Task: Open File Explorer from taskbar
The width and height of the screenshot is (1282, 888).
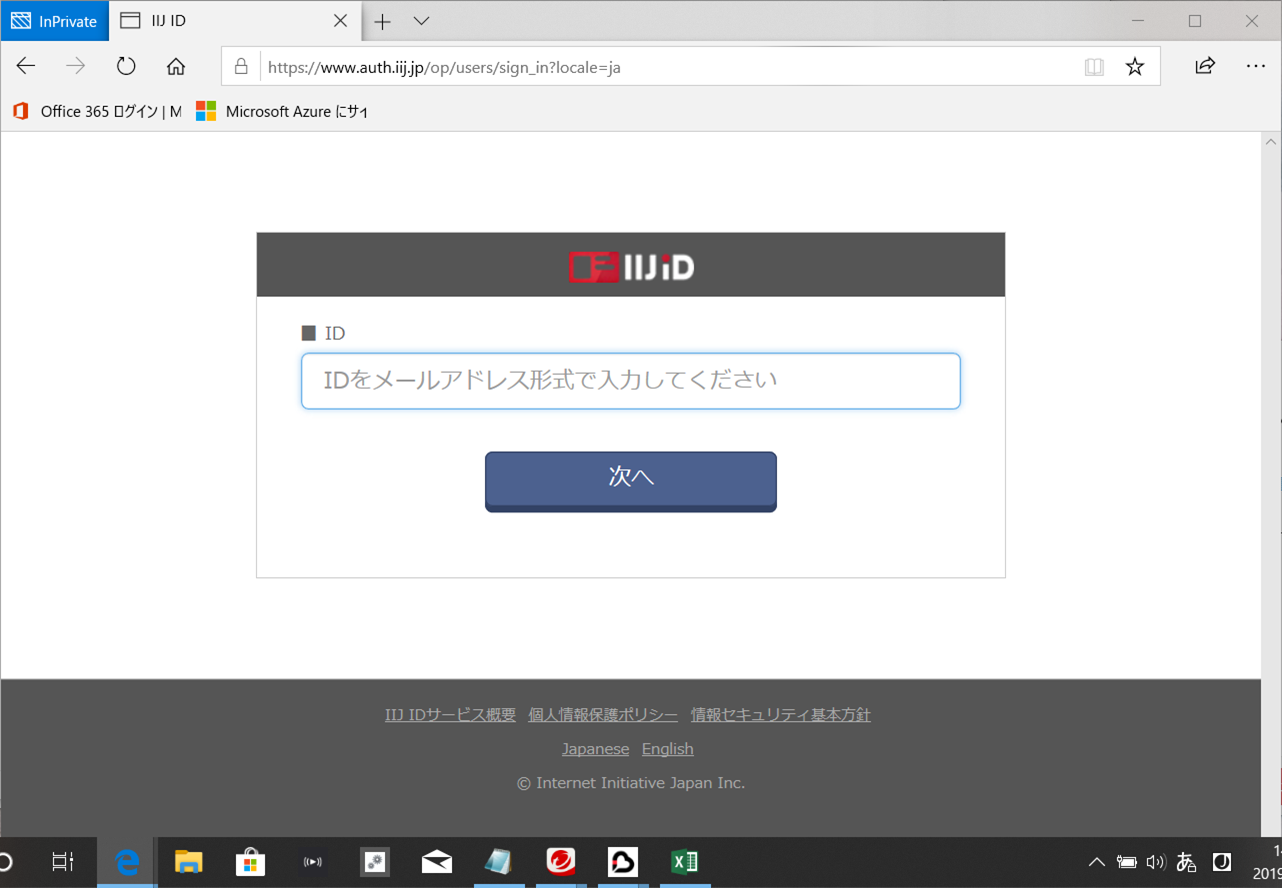Action: pyautogui.click(x=188, y=862)
